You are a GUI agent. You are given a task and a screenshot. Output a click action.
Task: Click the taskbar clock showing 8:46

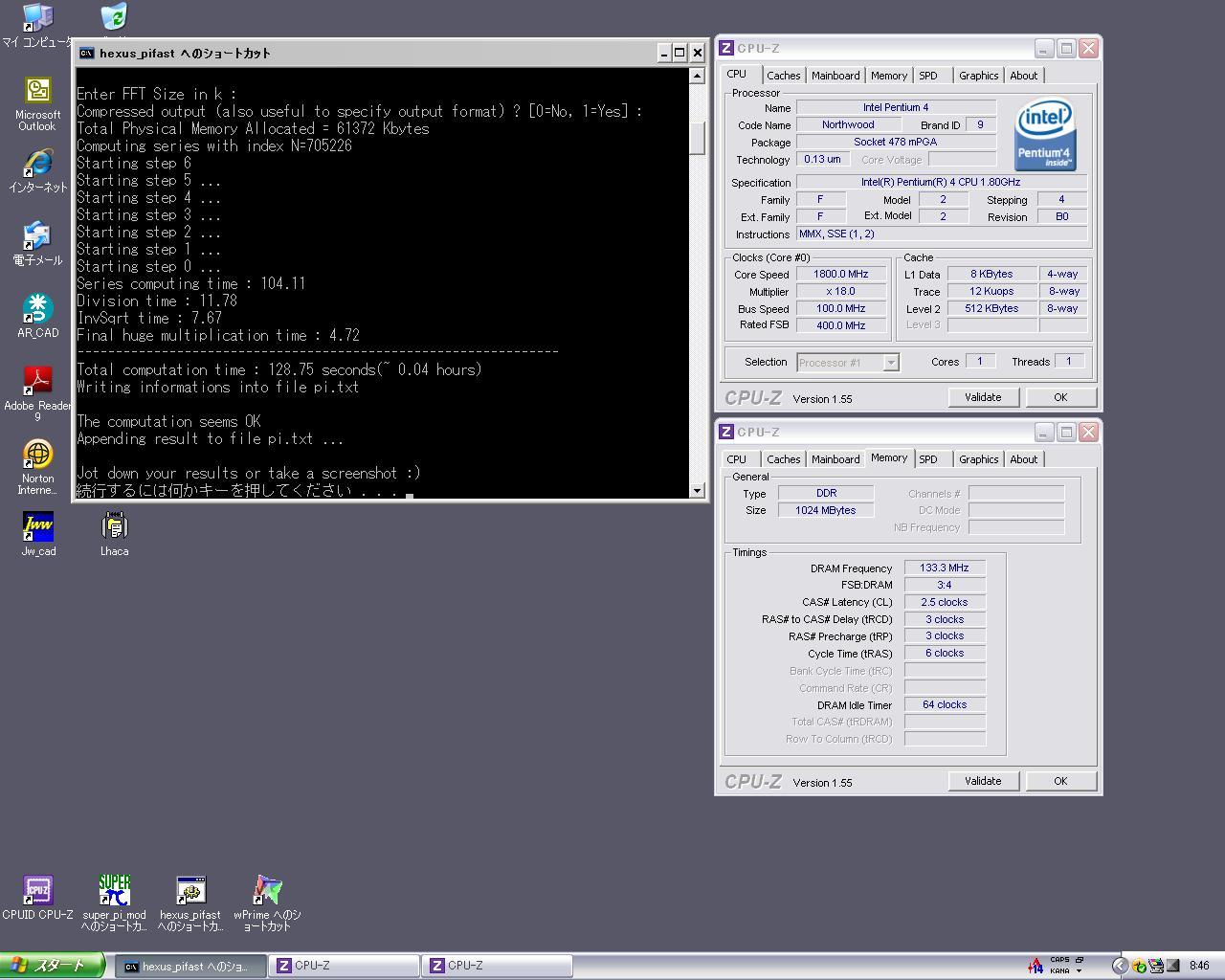point(1199,966)
